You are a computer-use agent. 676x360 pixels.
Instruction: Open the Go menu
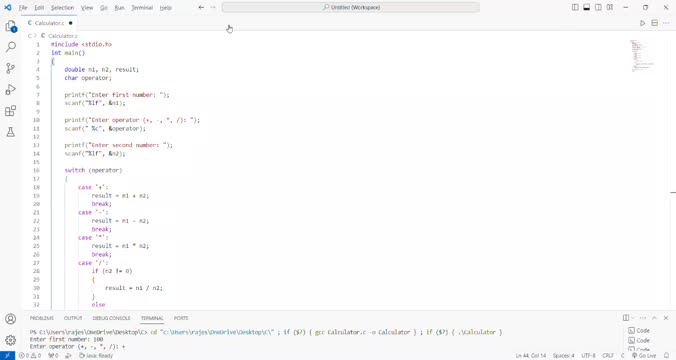104,8
